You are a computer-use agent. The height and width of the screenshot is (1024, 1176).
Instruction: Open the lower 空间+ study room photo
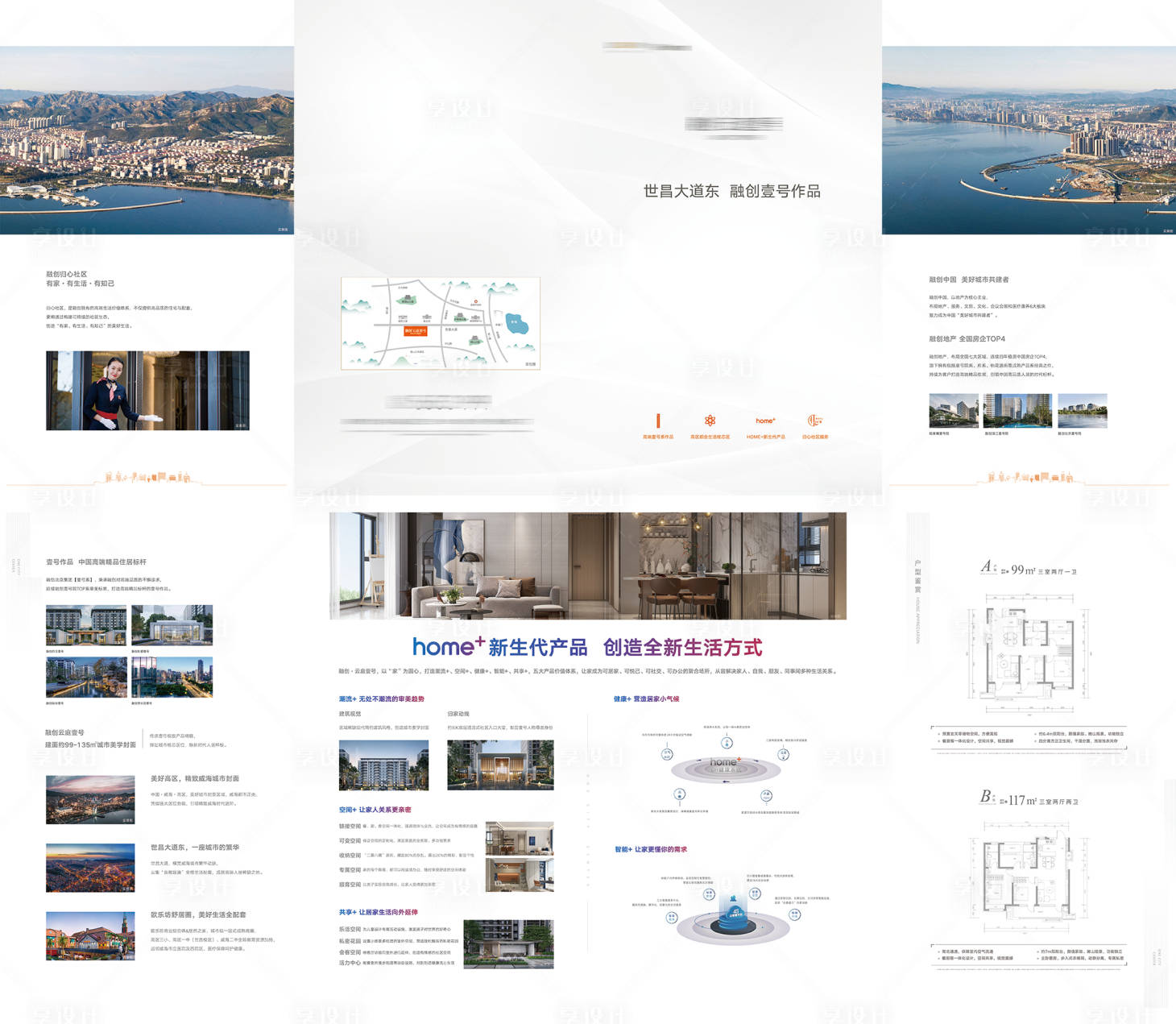coord(520,874)
